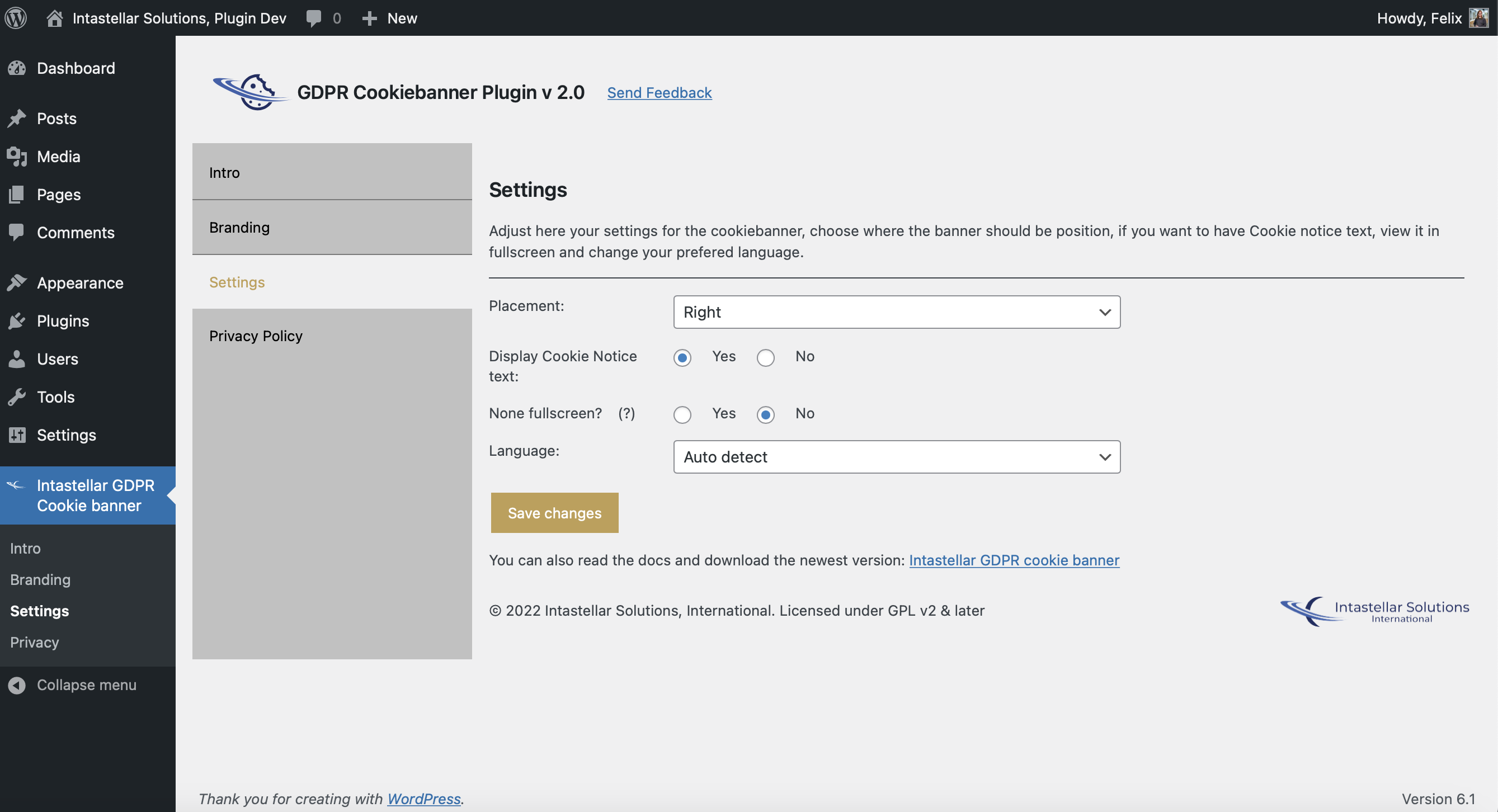This screenshot has height=812, width=1498.
Task: Click the (?) help hint for None fullscreen
Action: coord(626,413)
